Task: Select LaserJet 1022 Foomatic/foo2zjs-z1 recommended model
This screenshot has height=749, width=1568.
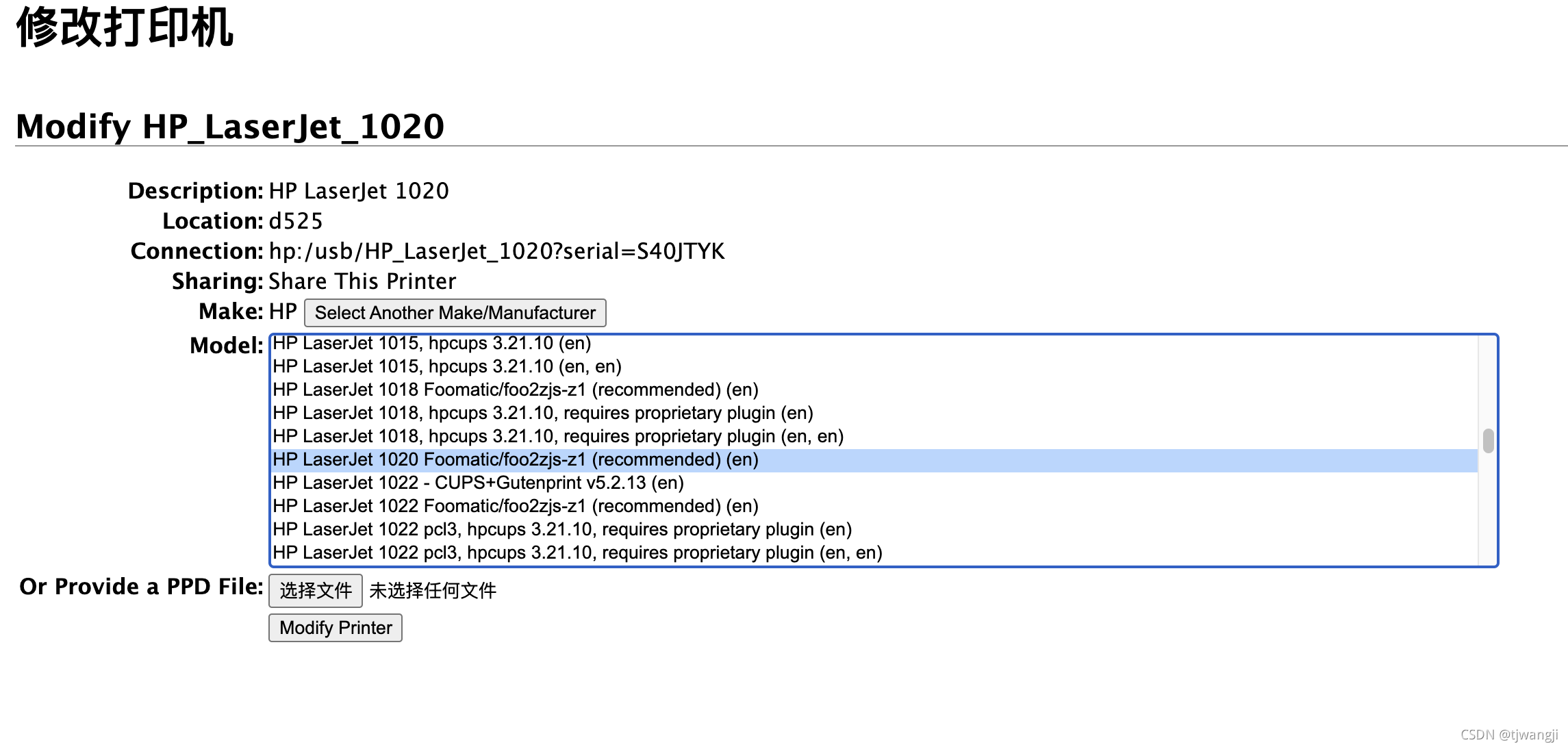Action: click(x=515, y=507)
